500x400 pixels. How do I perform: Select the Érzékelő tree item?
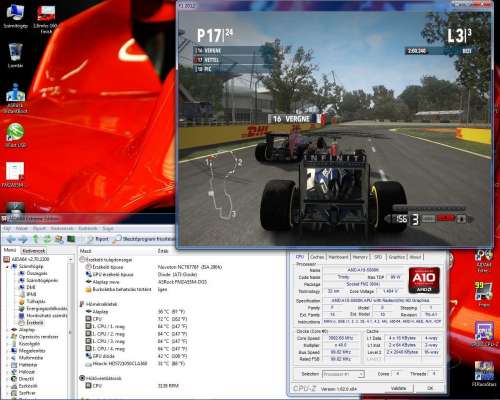click(x=31, y=323)
